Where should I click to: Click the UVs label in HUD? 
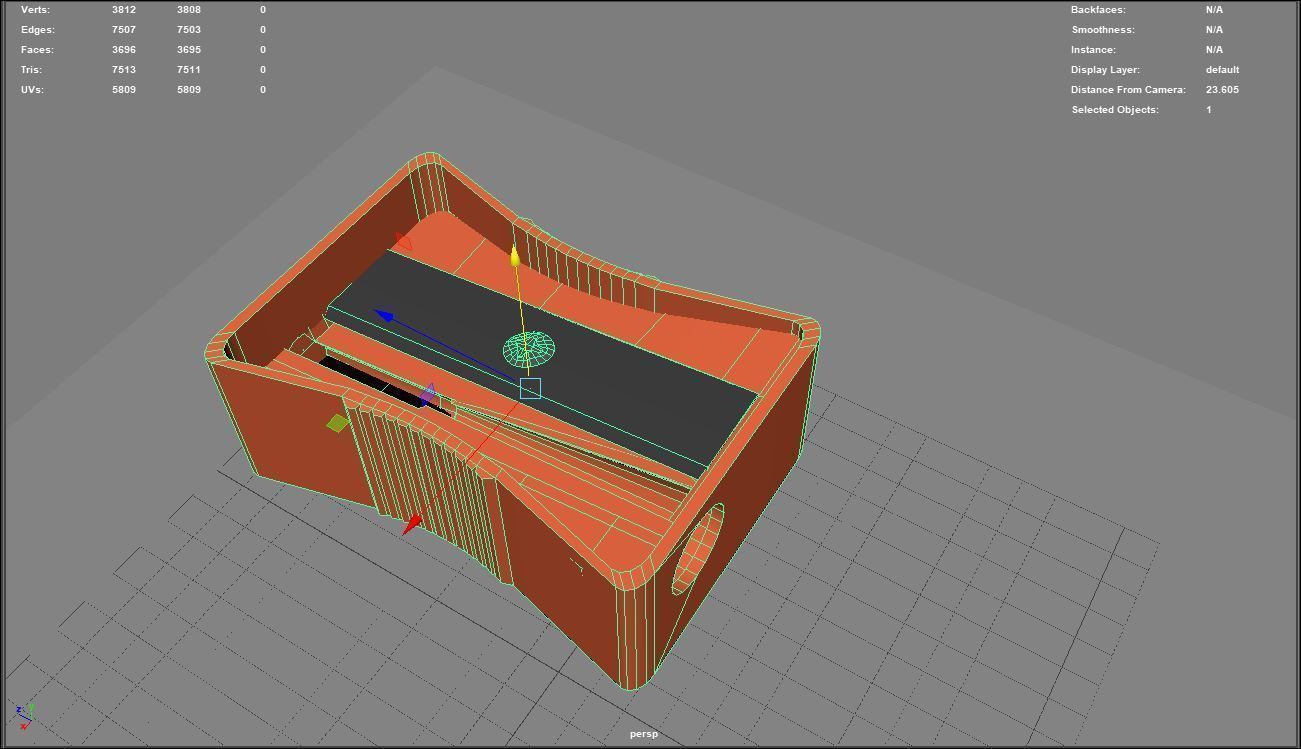32,89
